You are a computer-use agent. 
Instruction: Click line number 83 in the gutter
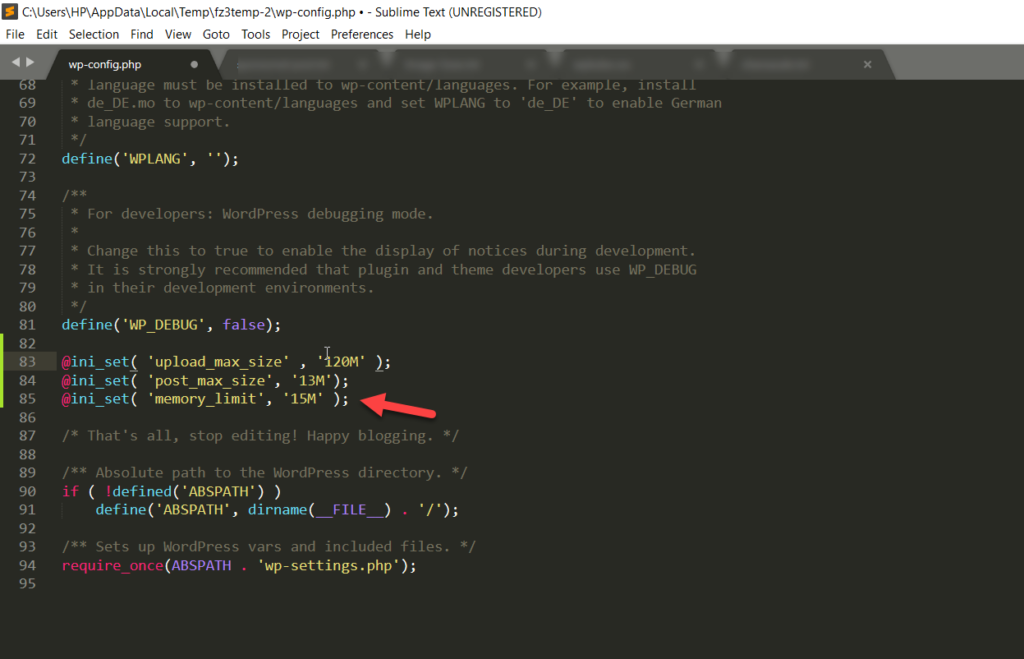[27, 362]
